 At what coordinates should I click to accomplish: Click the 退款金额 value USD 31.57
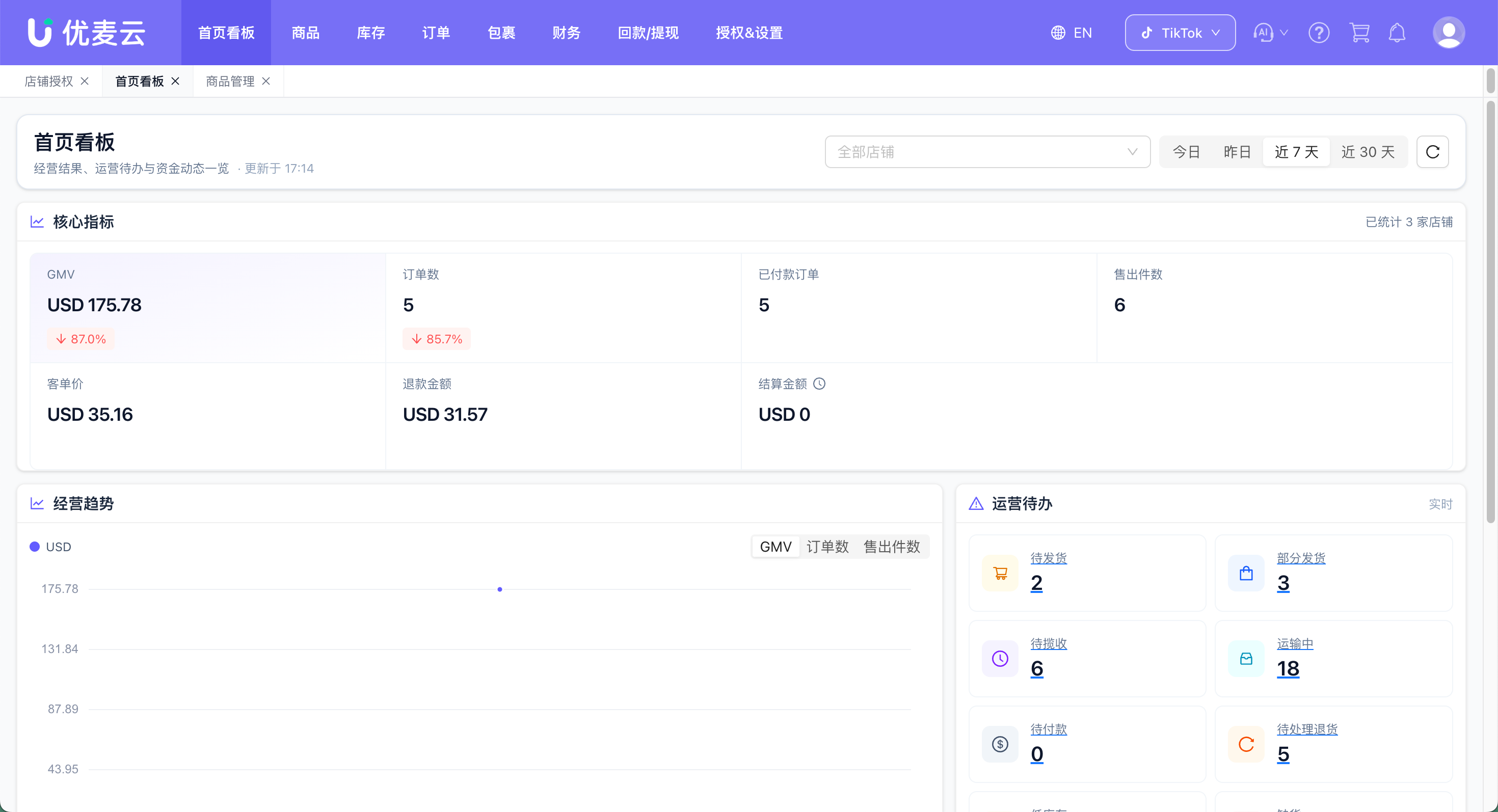click(445, 415)
